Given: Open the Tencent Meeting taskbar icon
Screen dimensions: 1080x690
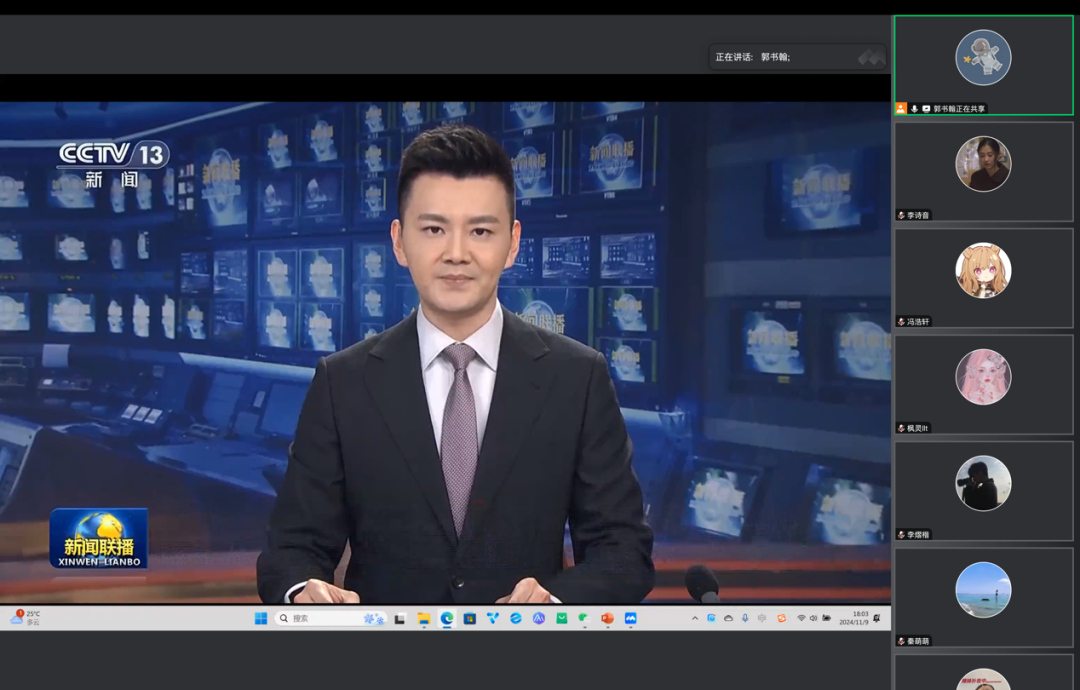Looking at the screenshot, I should (x=630, y=618).
